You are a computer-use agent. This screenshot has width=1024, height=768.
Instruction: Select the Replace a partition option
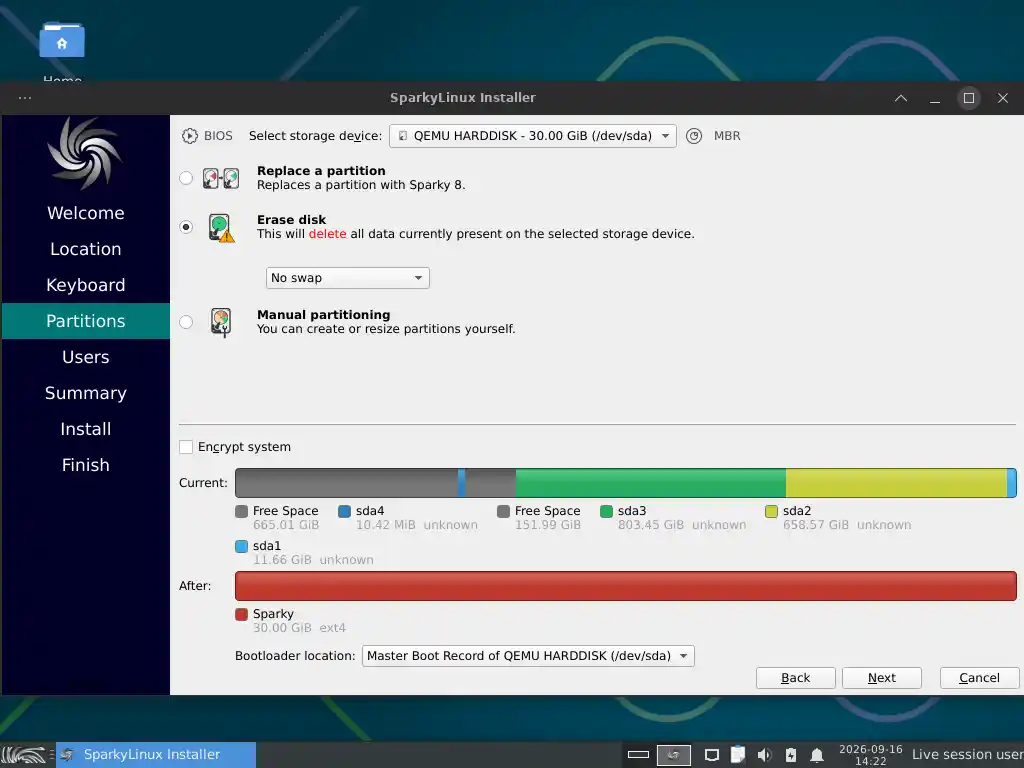186,178
